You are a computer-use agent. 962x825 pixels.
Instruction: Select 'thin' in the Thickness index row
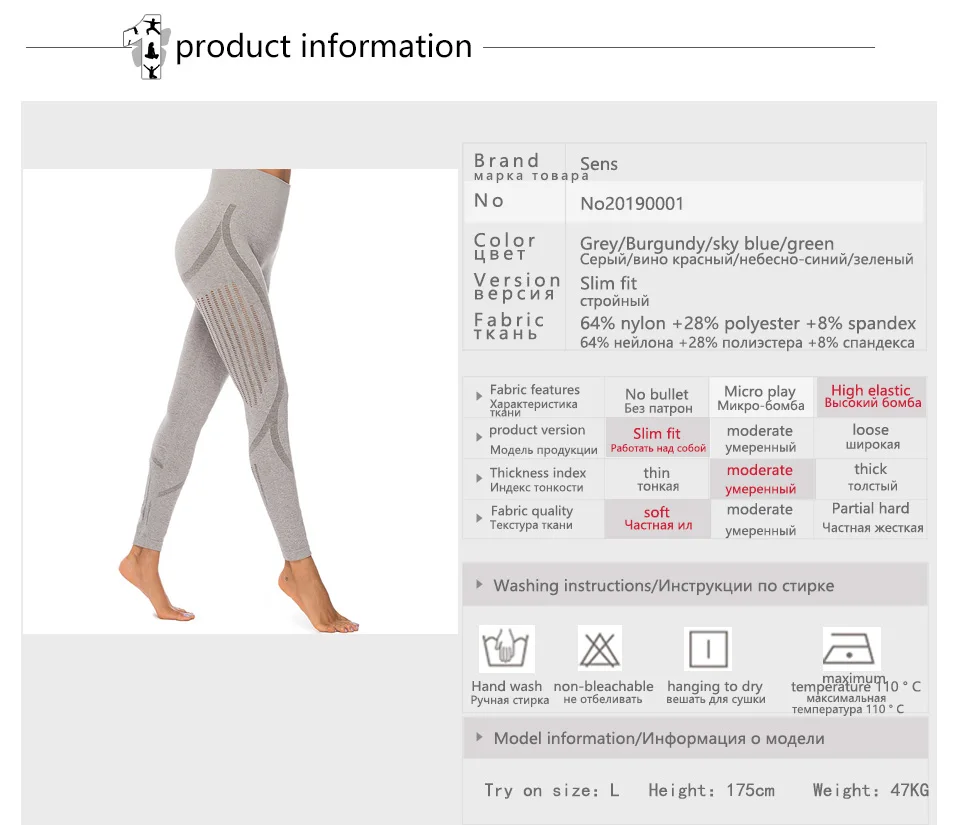(x=657, y=478)
